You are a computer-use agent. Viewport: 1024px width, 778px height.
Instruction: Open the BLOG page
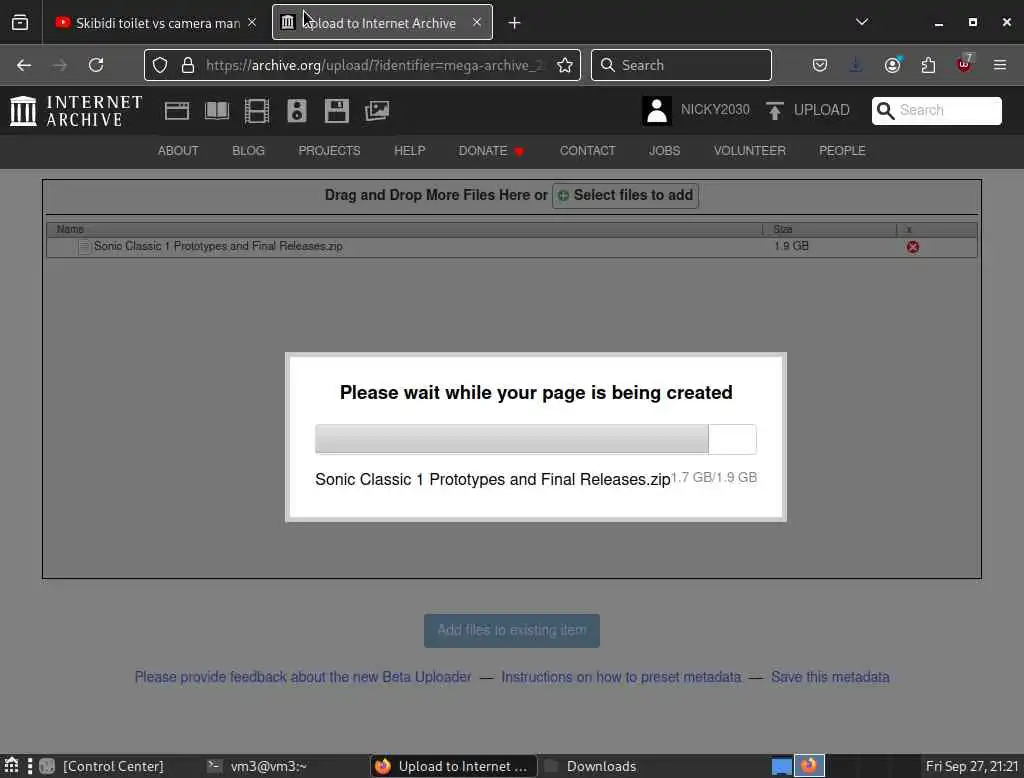pyautogui.click(x=248, y=151)
